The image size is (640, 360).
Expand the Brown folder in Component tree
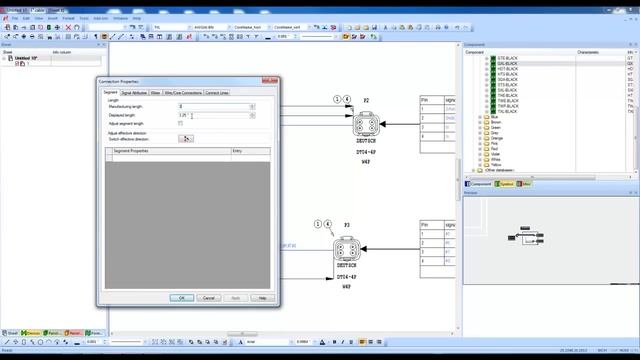pos(480,122)
